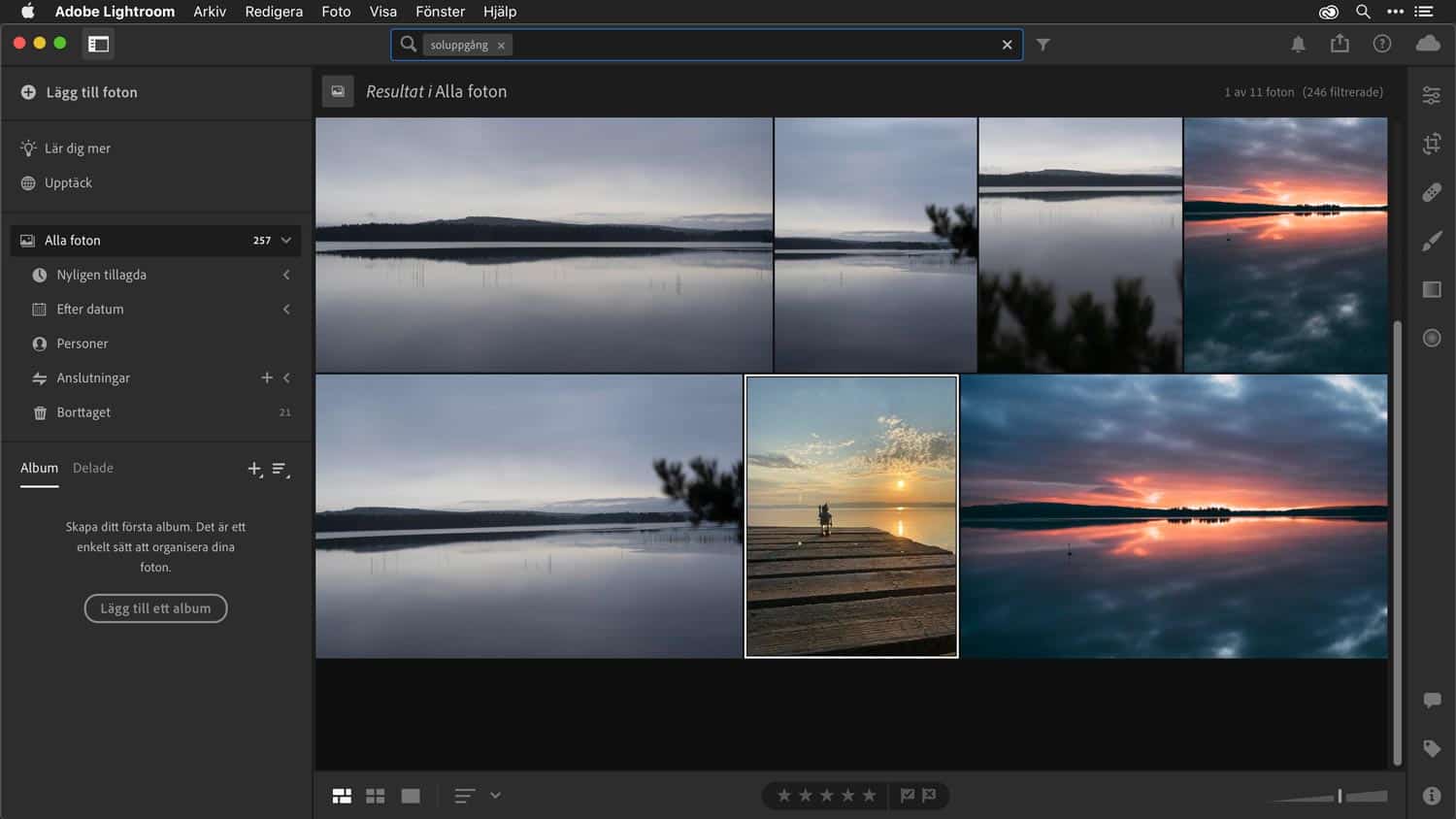Select the sunset photo with person on the dock
1456x819 pixels.
(x=851, y=515)
